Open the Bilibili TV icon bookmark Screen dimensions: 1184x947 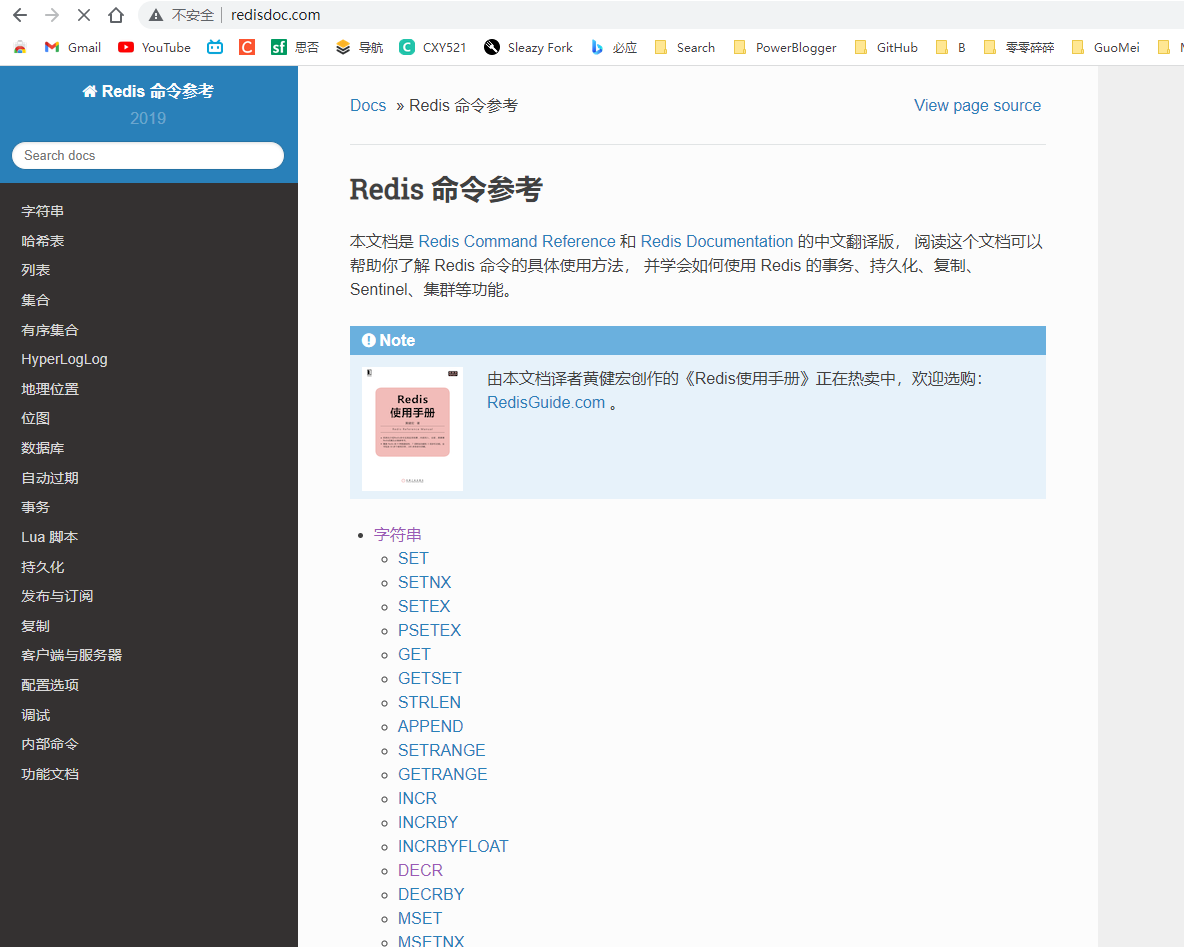(215, 48)
